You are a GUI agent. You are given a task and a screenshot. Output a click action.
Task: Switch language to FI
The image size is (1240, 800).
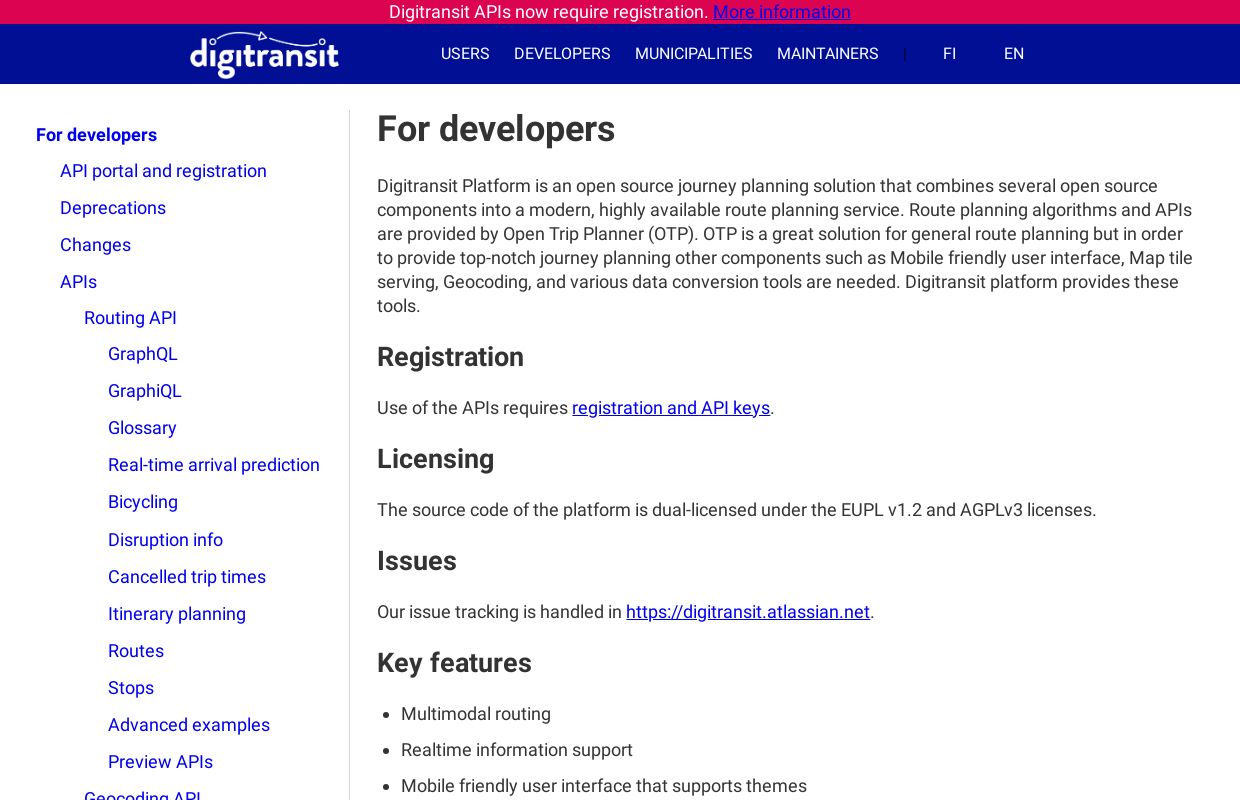pos(949,54)
